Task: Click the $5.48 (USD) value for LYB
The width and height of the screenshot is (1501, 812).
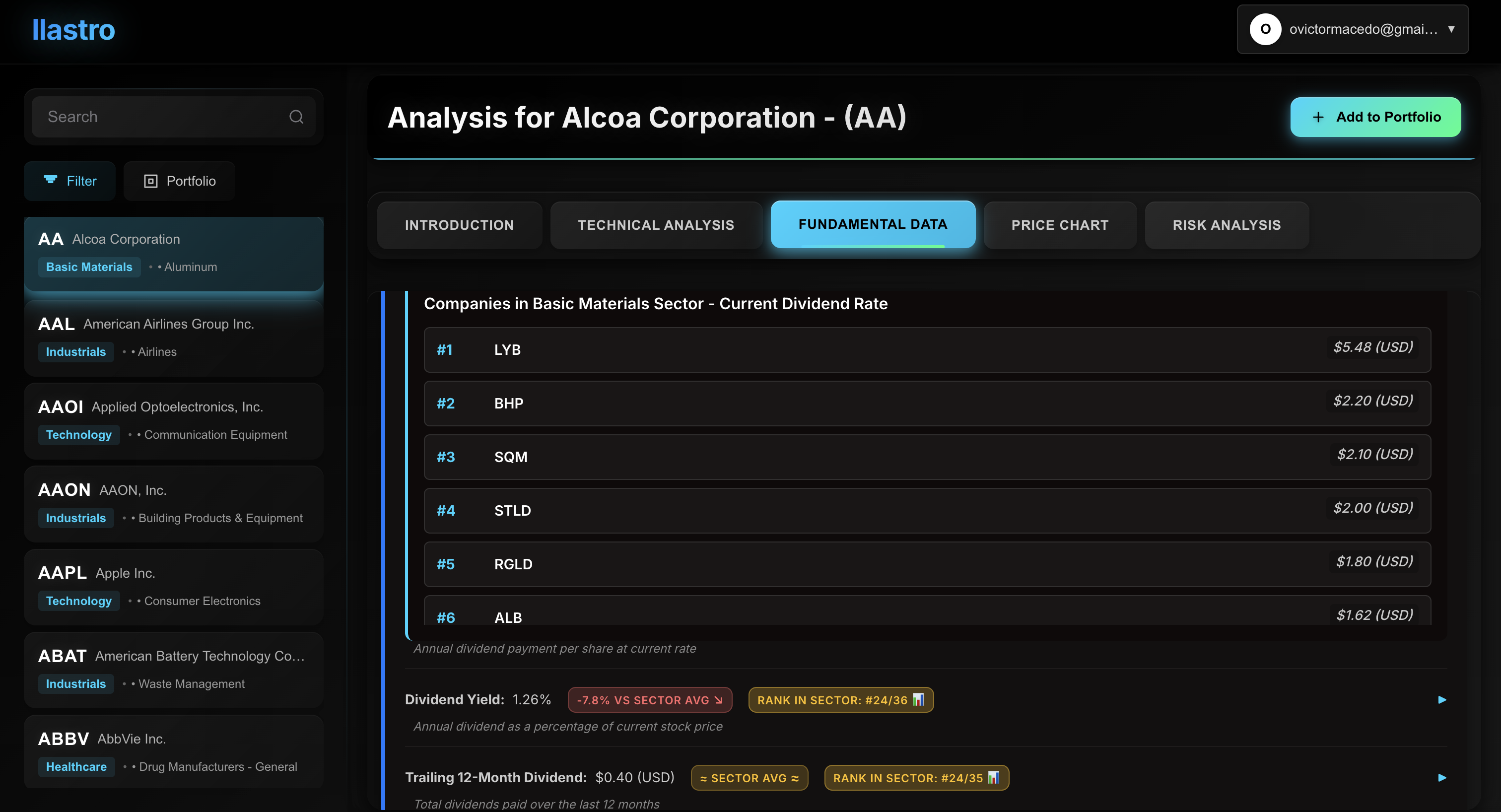Action: click(x=1373, y=347)
